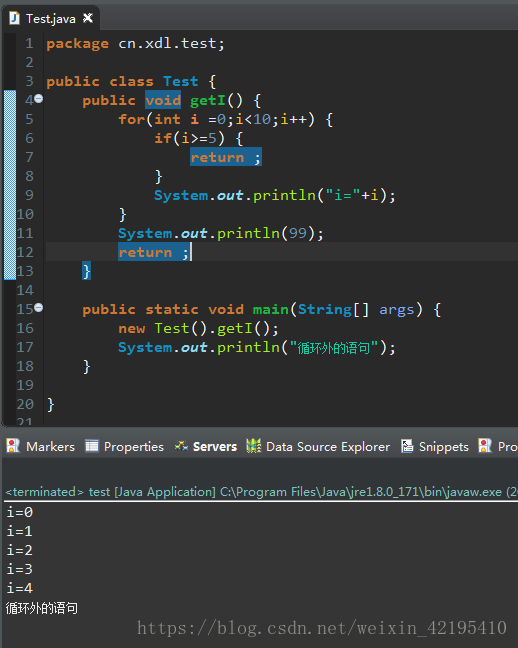This screenshot has height=648, width=518.
Task: Click the Problems view icon
Action: click(x=485, y=446)
